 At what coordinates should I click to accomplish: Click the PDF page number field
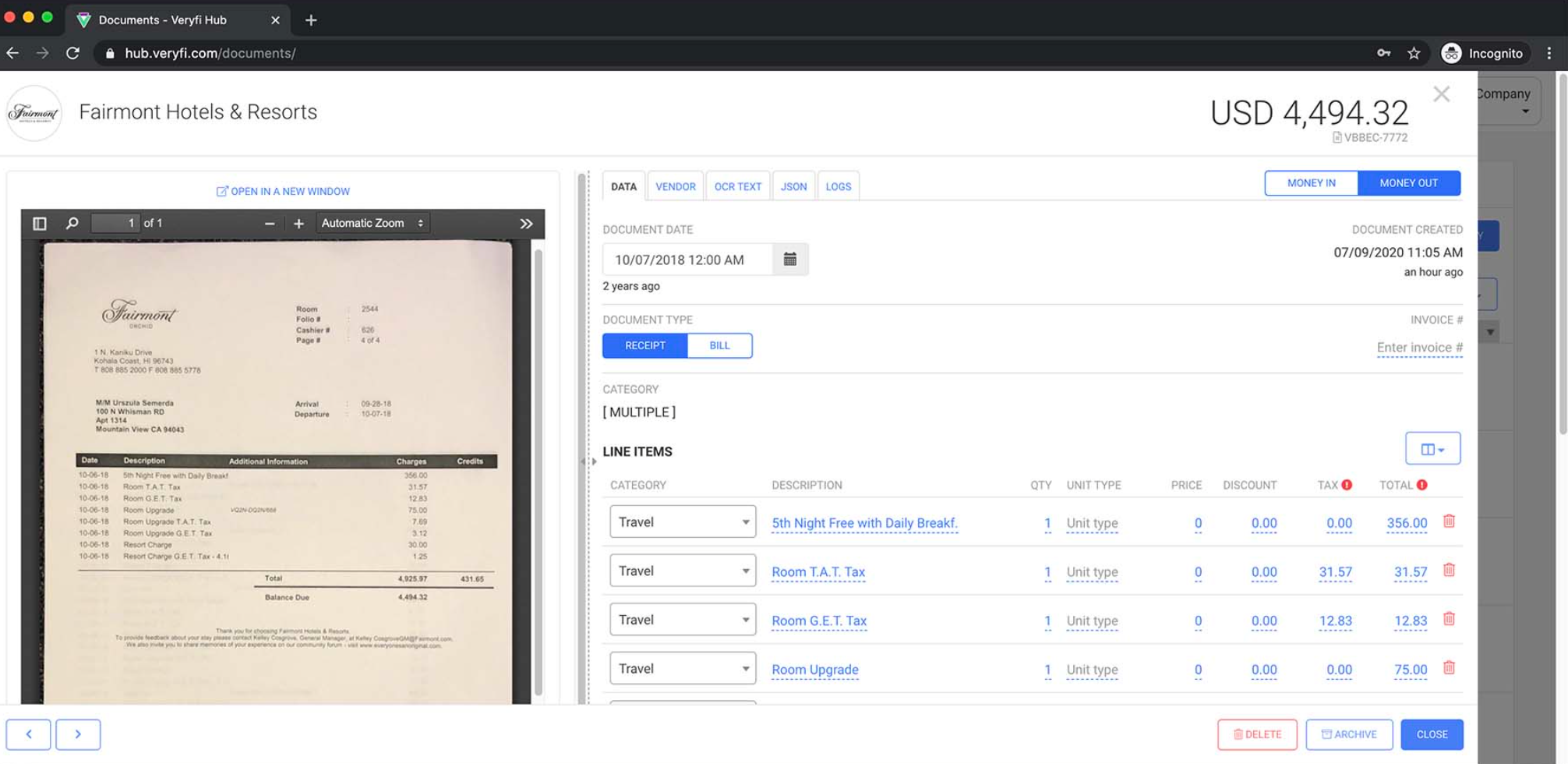pyautogui.click(x=115, y=224)
